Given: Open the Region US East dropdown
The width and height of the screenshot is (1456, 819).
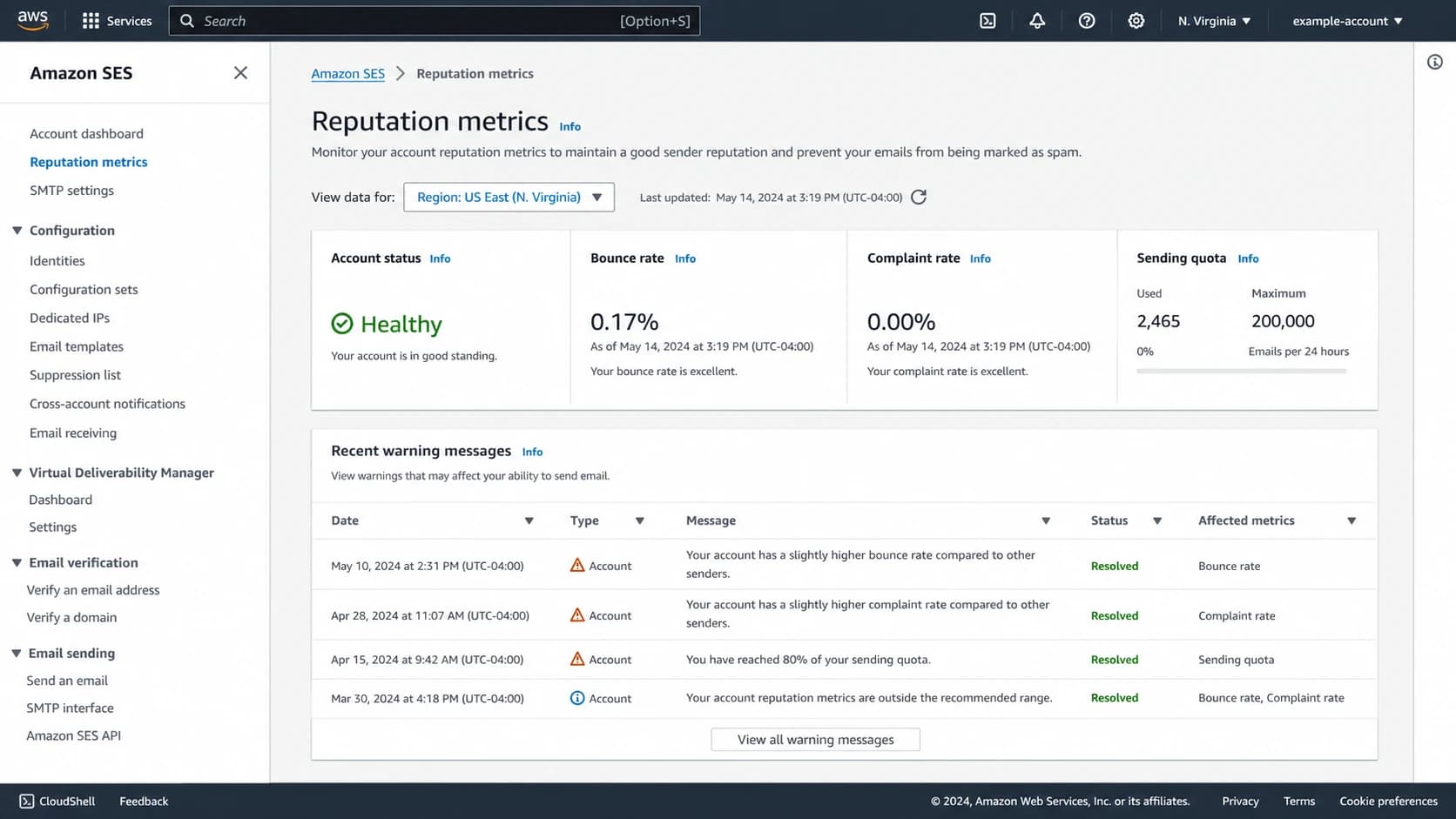Looking at the screenshot, I should pos(509,198).
